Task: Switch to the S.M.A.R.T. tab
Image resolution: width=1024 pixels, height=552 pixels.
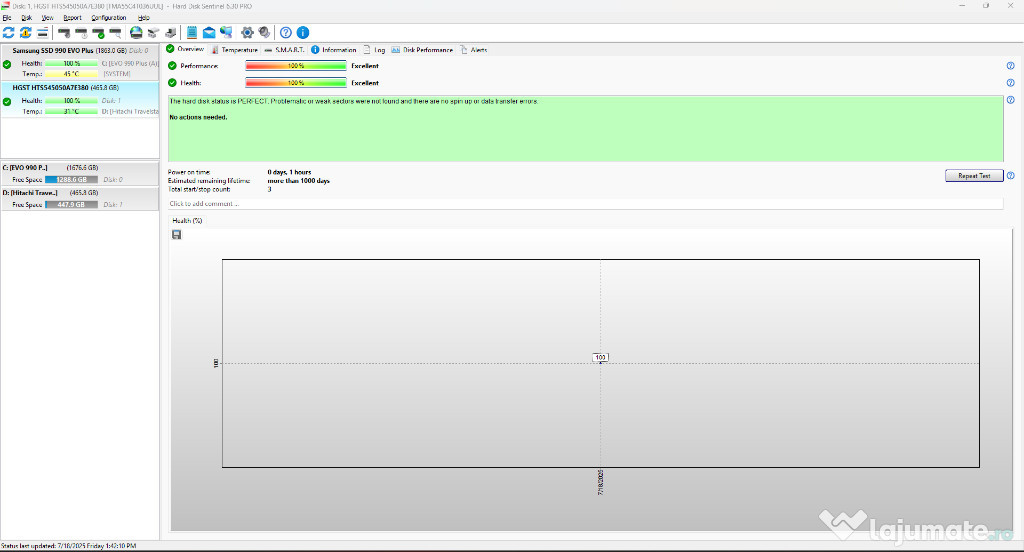Action: 285,50
